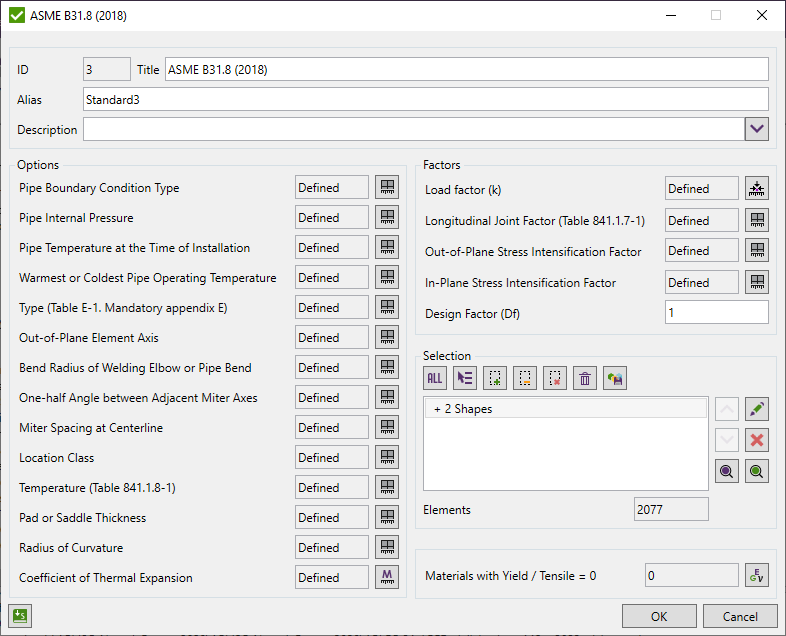
Task: Expand the Description dropdown arrow
Action: coord(757,129)
